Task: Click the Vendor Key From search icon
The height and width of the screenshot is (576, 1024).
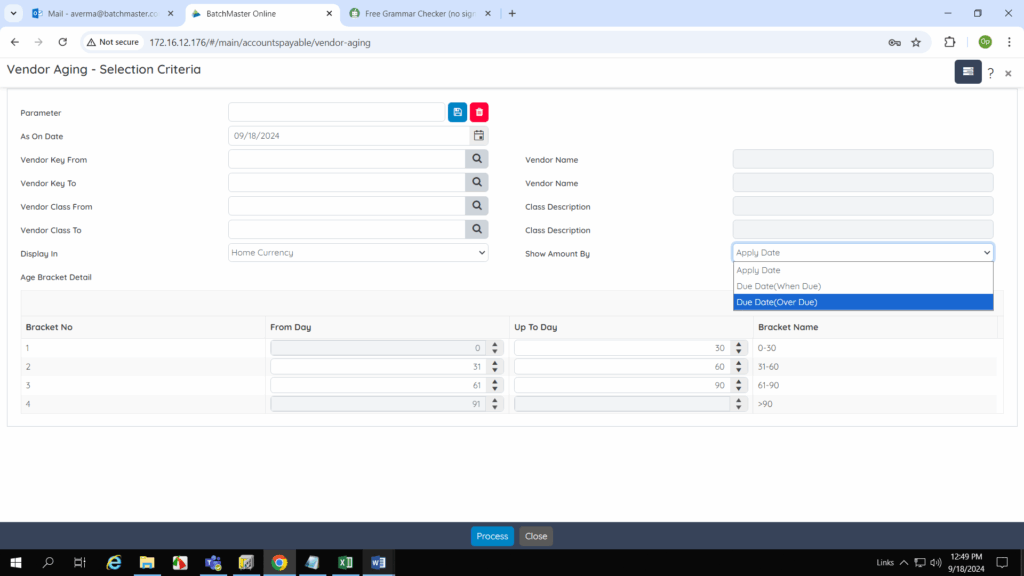Action: click(x=477, y=159)
